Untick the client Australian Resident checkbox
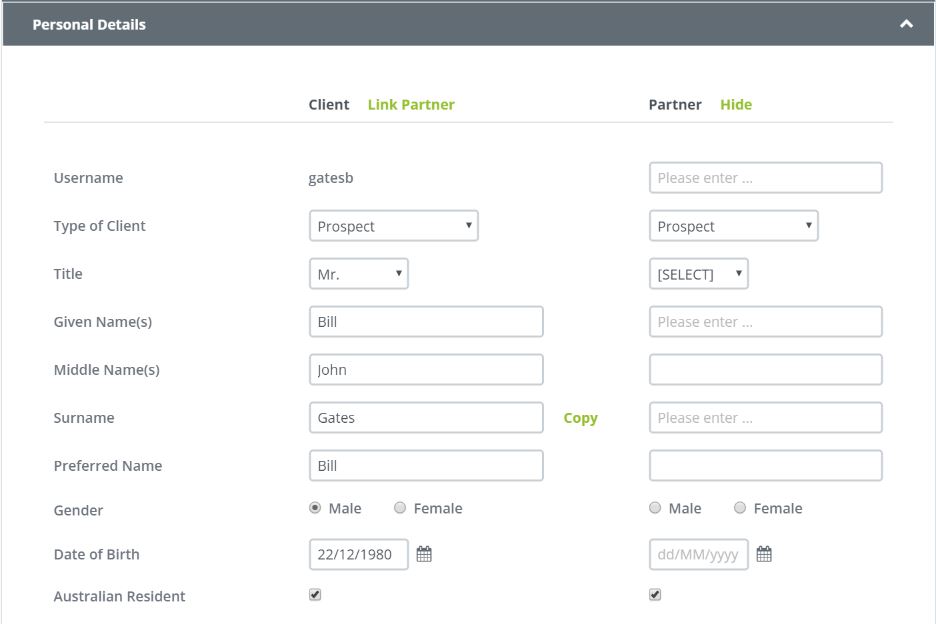The image size is (936, 624). point(316,595)
